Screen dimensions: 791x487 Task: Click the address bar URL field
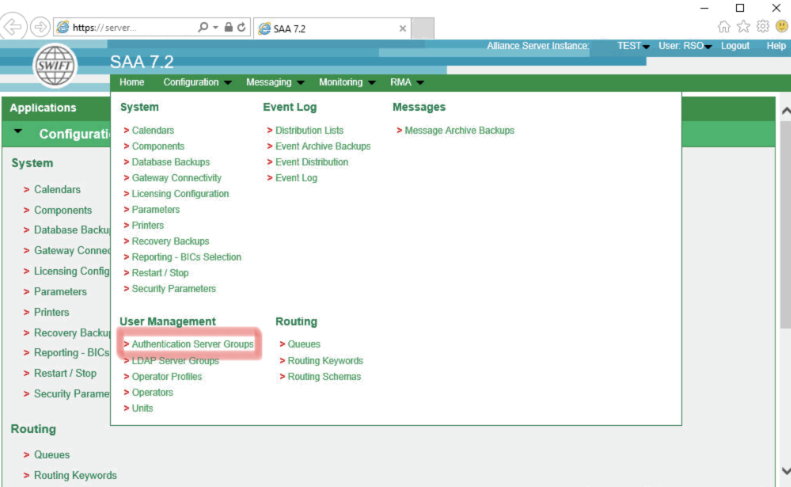pyautogui.click(x=130, y=28)
